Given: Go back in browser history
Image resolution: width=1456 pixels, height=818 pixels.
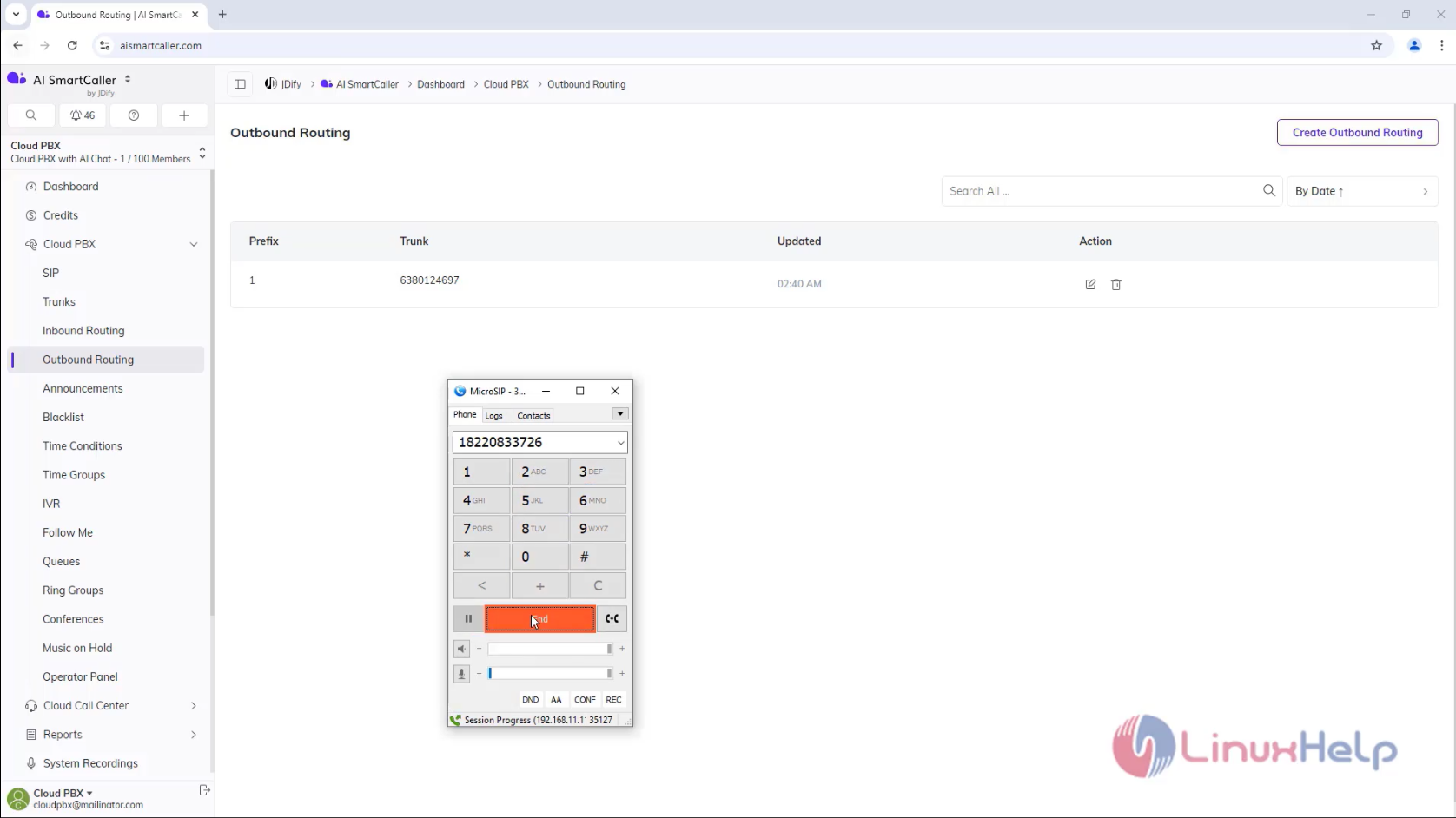Looking at the screenshot, I should tap(17, 45).
